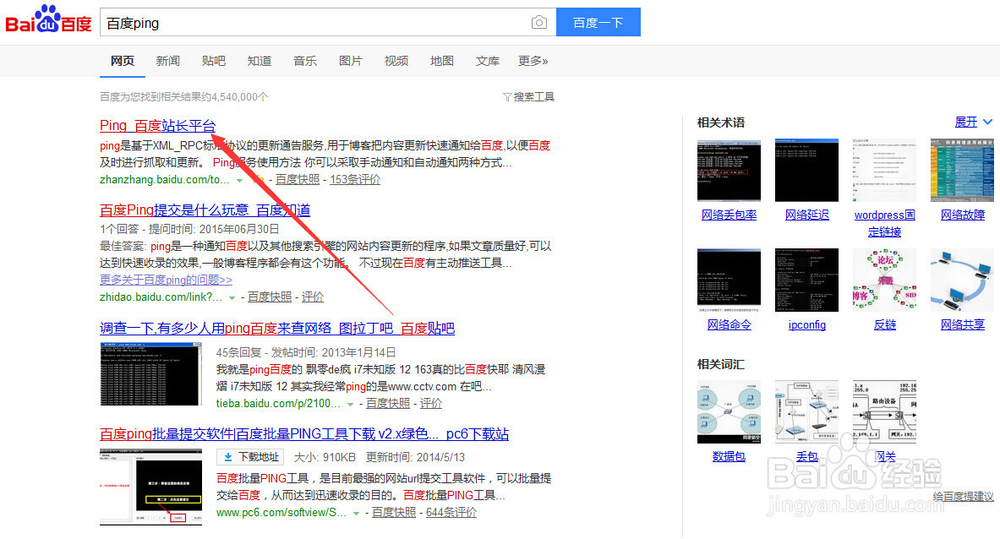This screenshot has width=1000, height=539.
Task: Click the 网络命令 label link
Action: click(x=729, y=325)
